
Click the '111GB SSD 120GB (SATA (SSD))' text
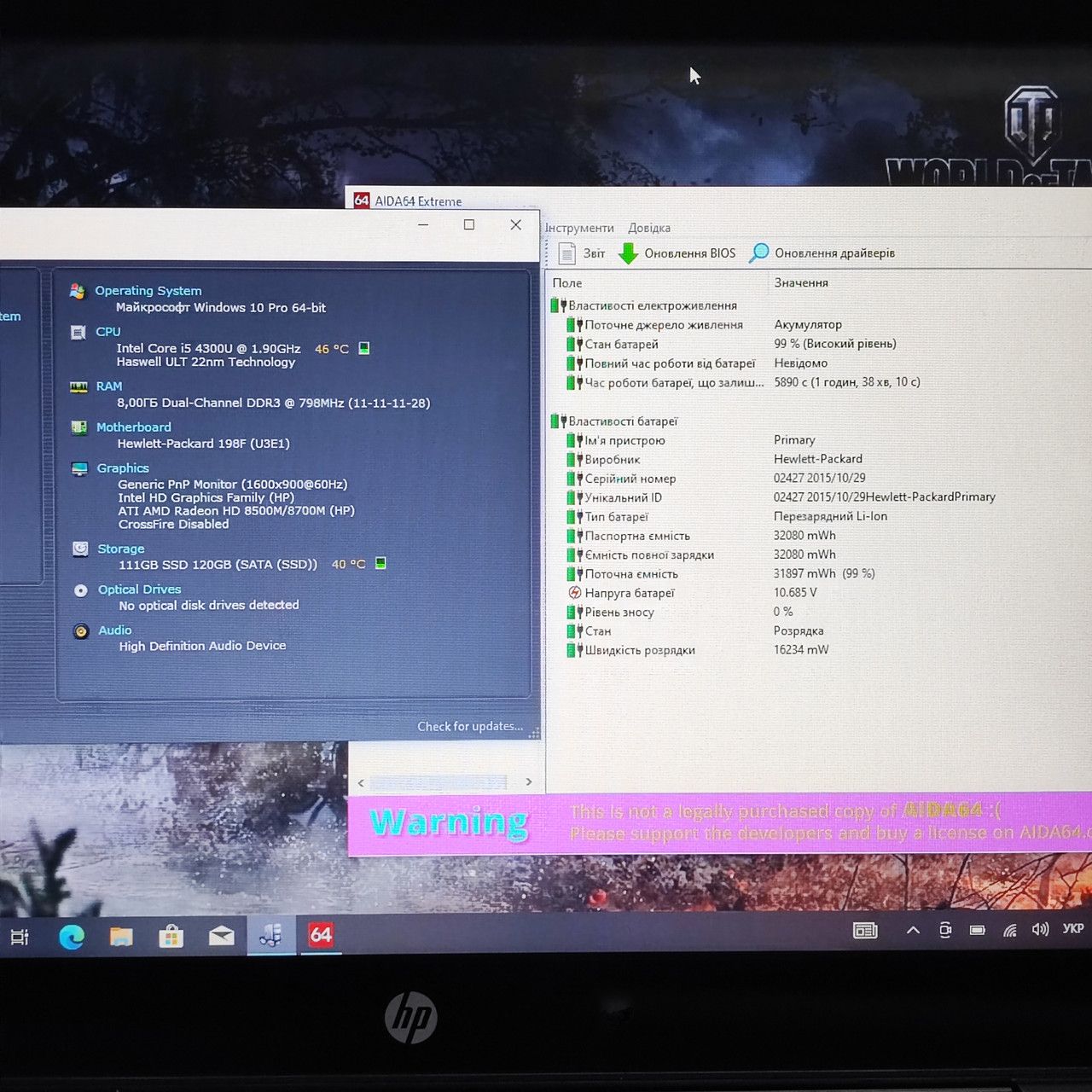click(218, 564)
